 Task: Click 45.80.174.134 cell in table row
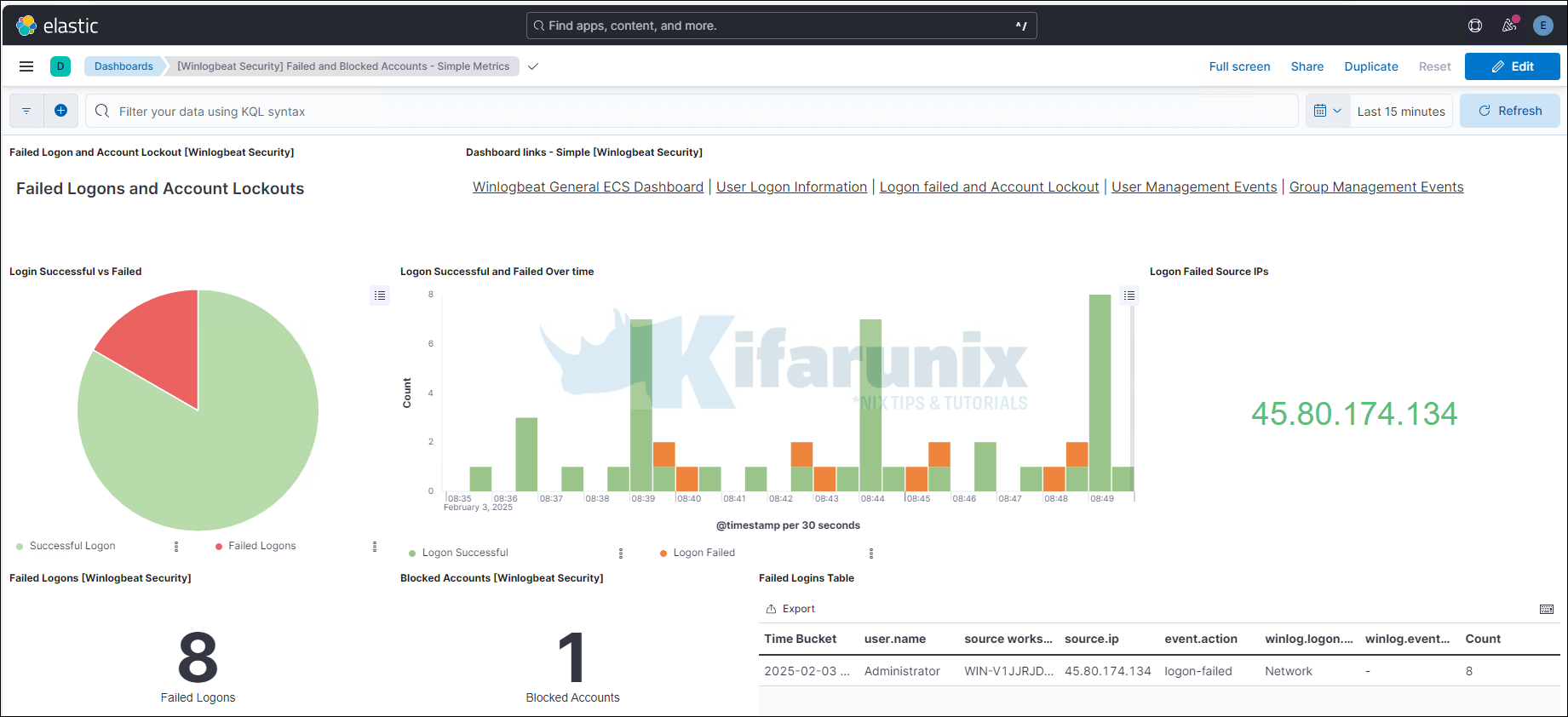point(1108,671)
